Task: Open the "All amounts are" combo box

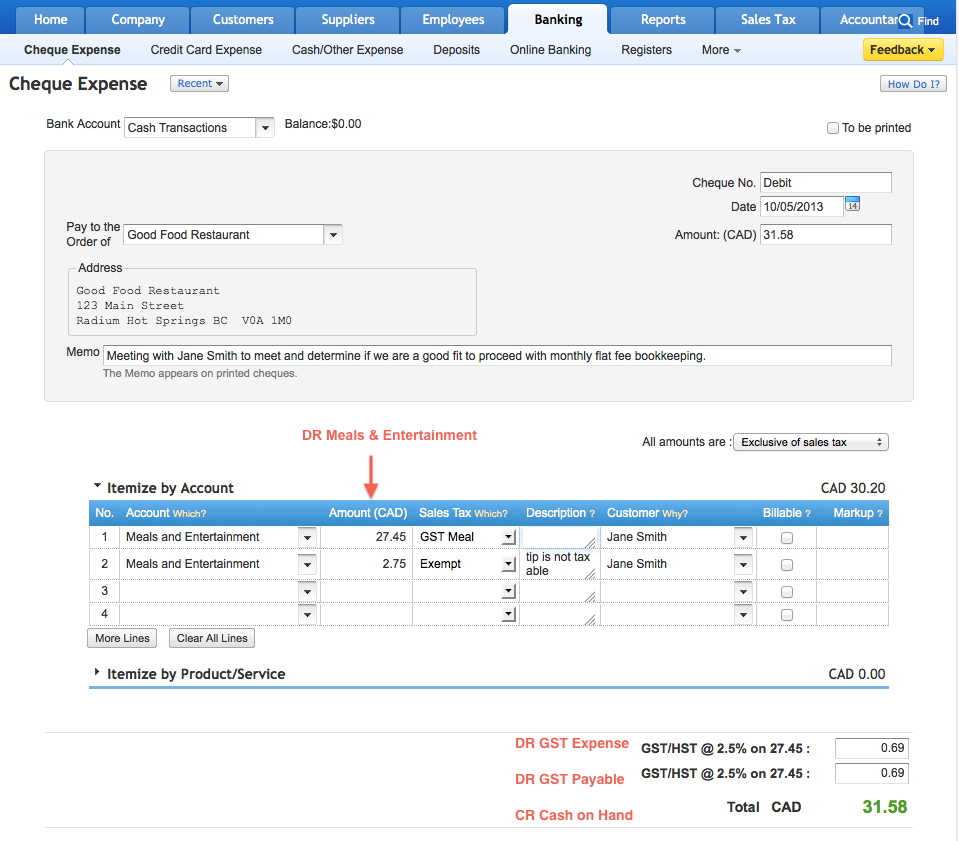Action: click(x=810, y=441)
